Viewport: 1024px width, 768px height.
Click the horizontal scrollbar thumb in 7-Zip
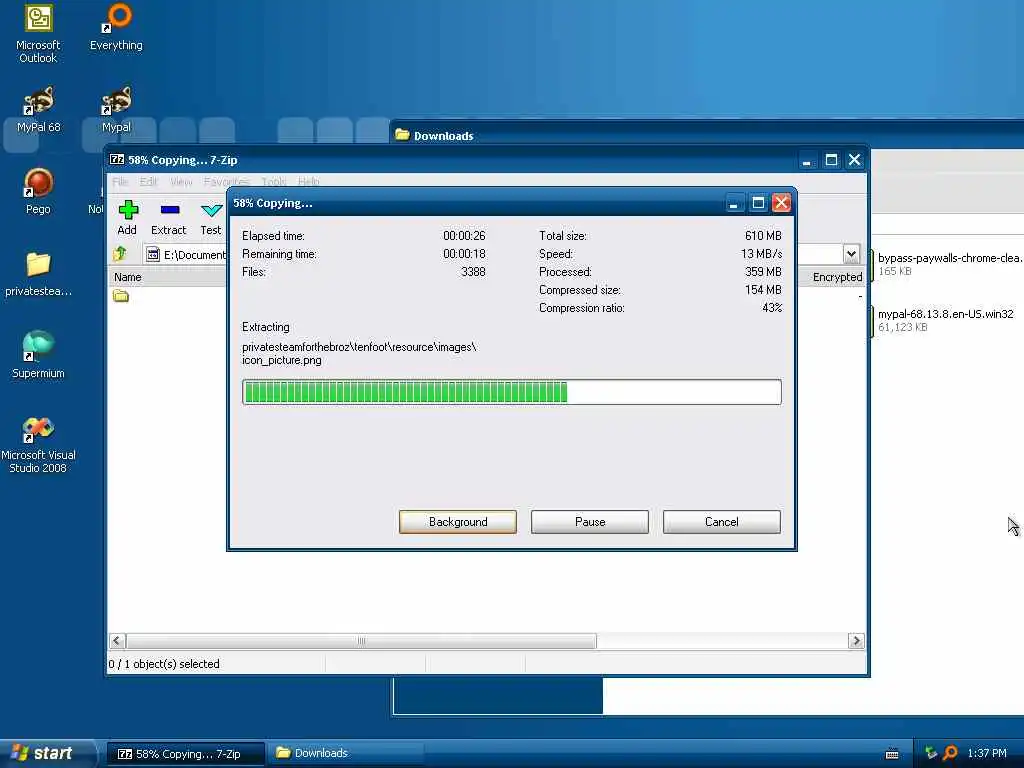pos(361,641)
